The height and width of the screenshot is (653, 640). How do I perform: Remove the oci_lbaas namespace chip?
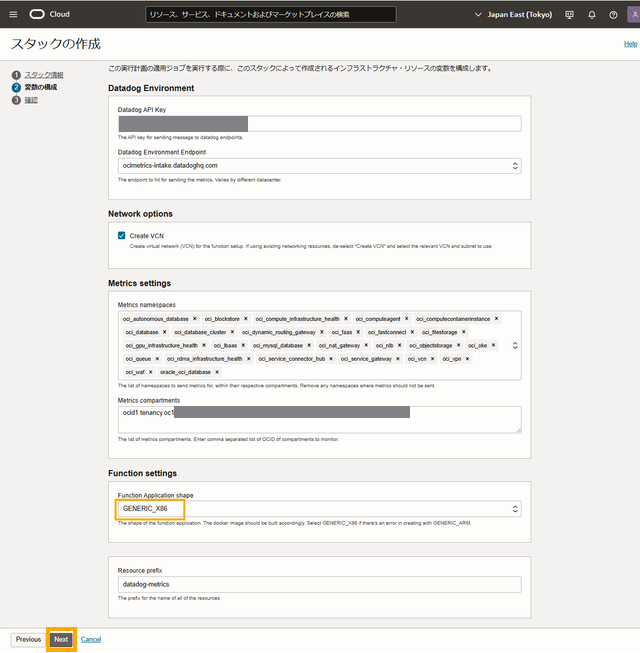pos(243,346)
